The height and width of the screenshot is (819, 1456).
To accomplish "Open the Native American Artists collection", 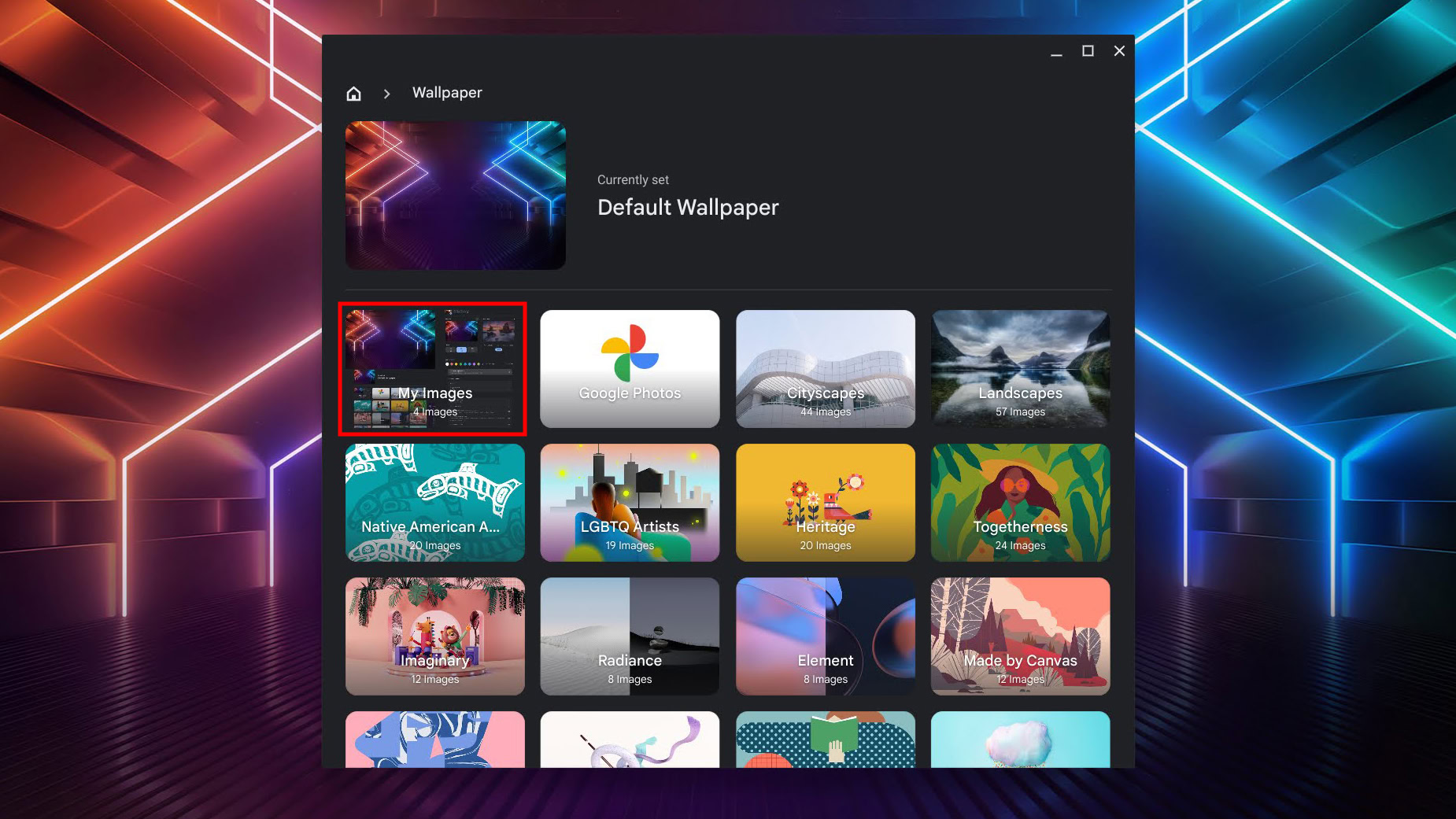I will tap(435, 503).
